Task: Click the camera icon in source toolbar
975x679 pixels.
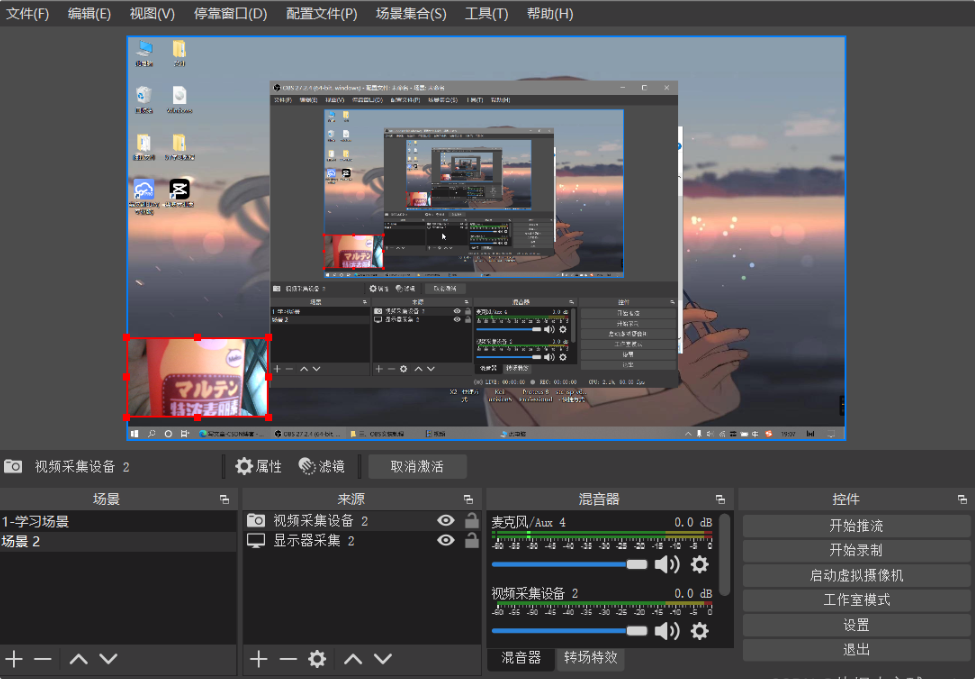Action: click(13, 466)
